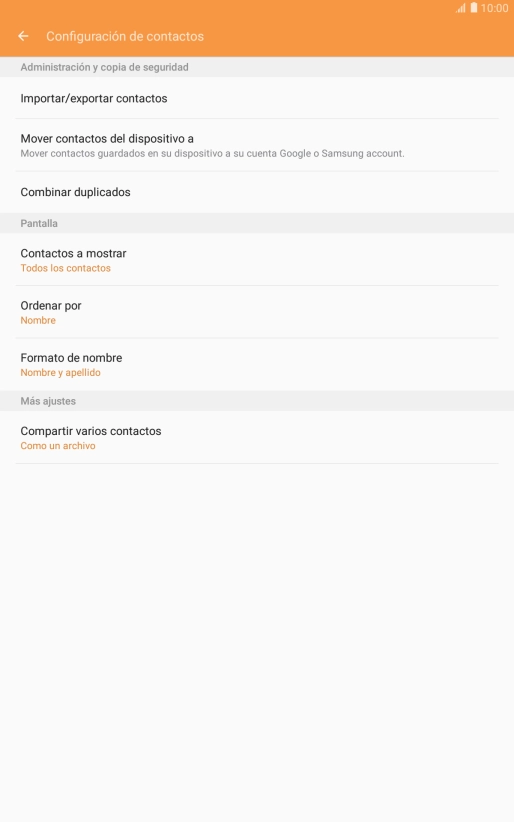Tap the 10:00 clock in status bar

[494, 8]
